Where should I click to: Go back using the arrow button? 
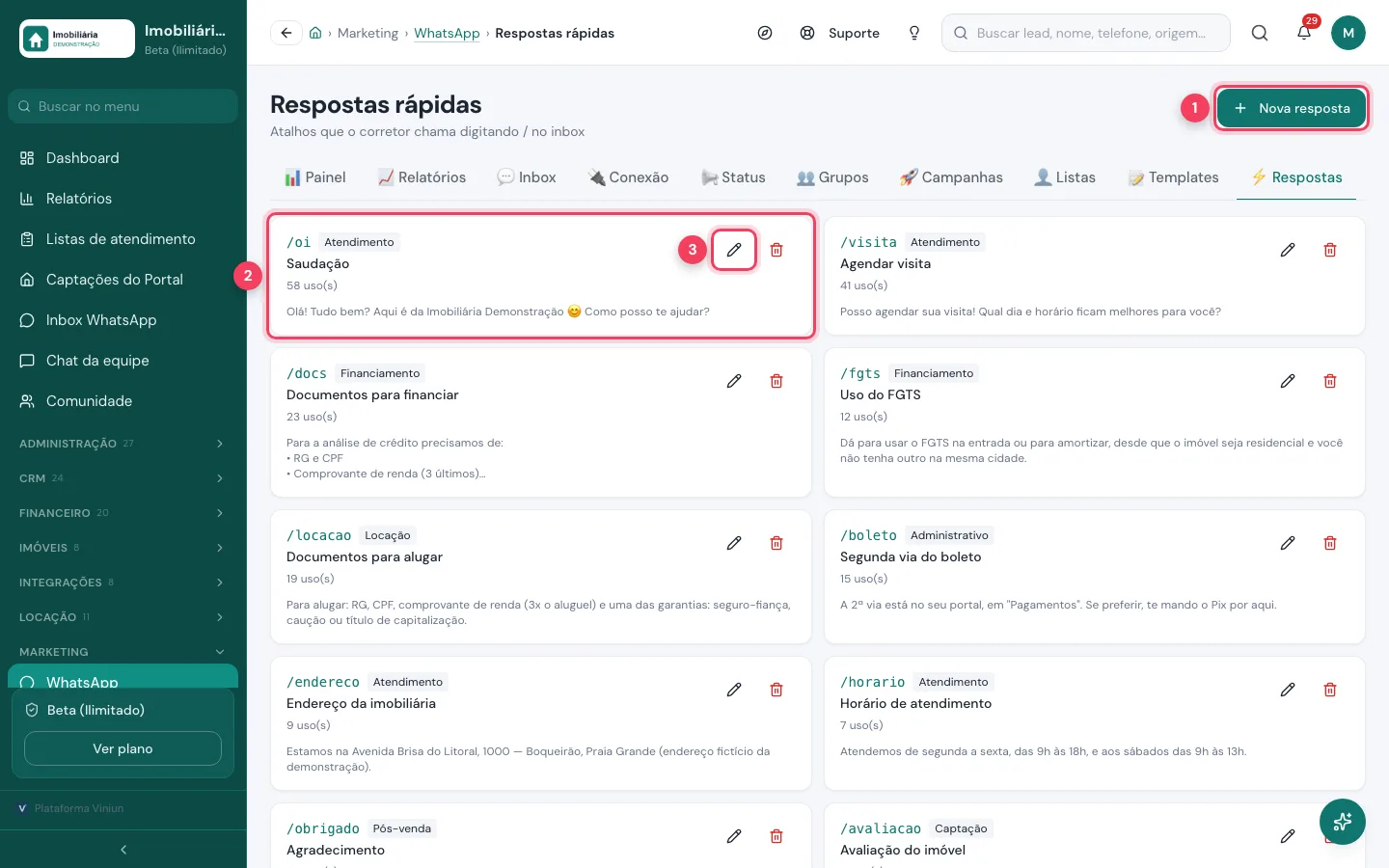coord(286,33)
